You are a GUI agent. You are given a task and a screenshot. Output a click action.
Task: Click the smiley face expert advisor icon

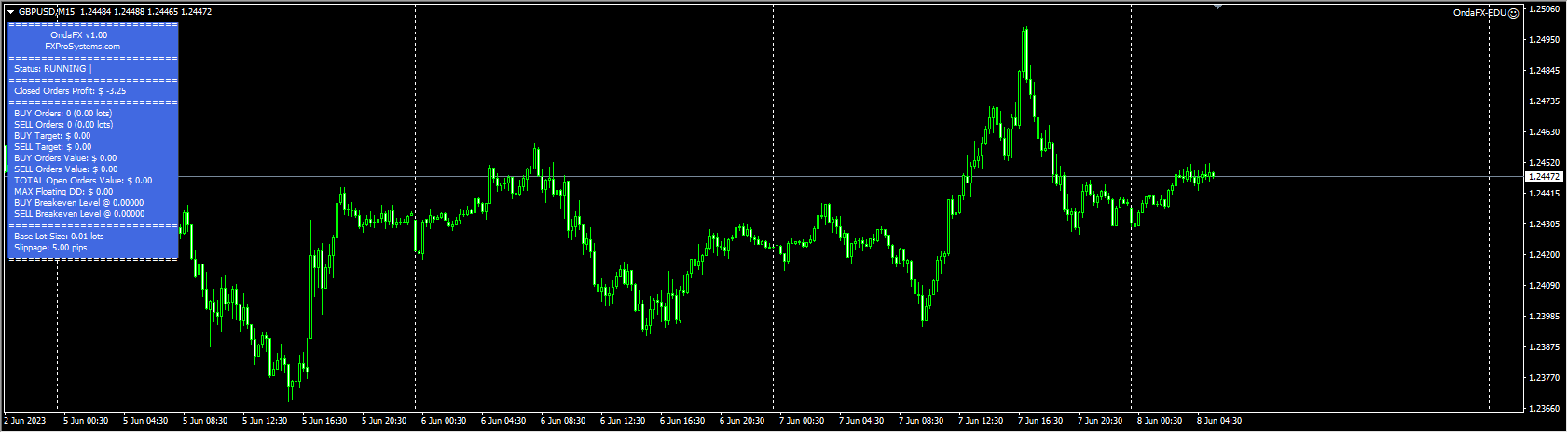1514,13
